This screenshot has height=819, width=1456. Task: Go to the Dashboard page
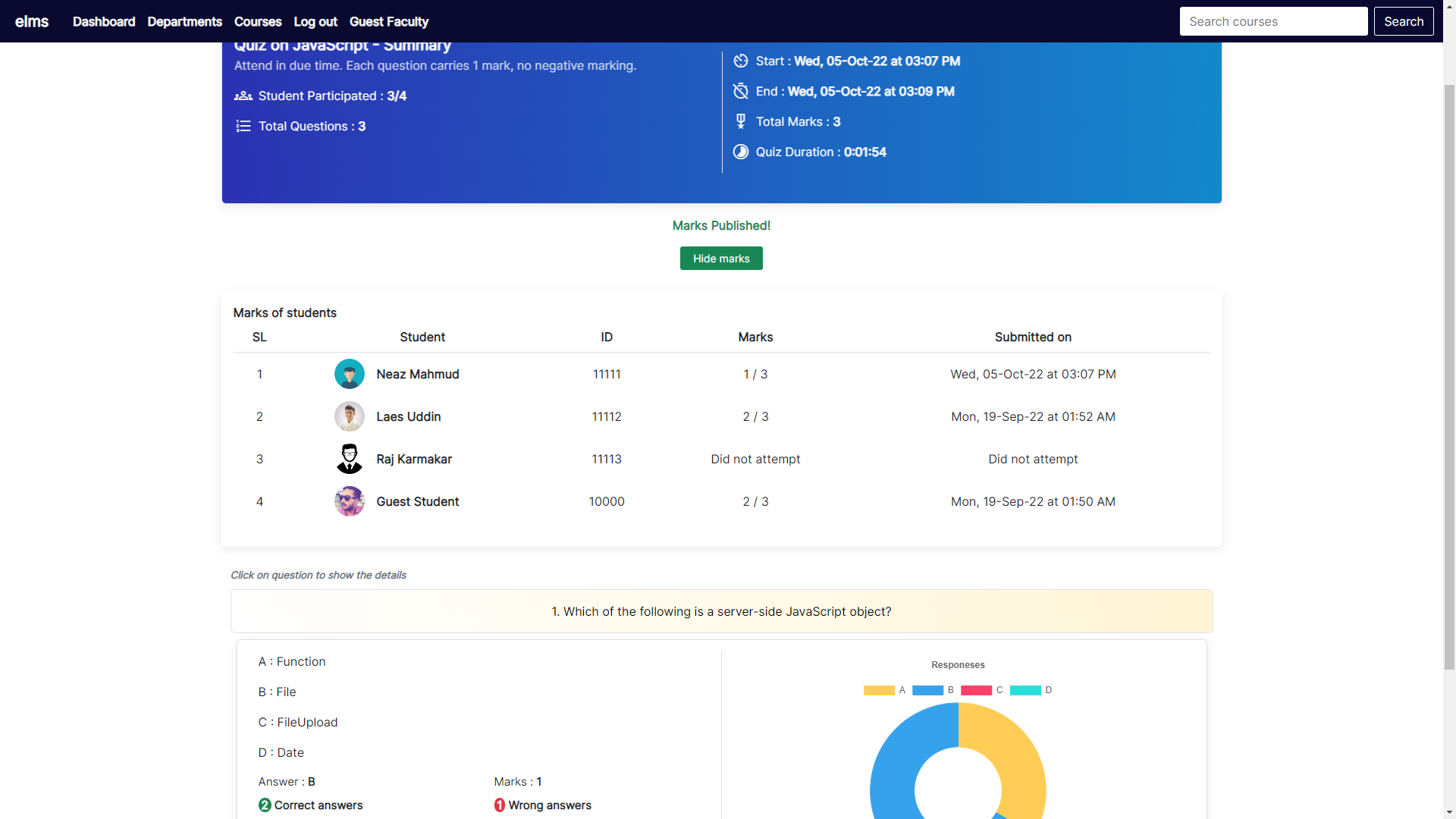tap(104, 21)
